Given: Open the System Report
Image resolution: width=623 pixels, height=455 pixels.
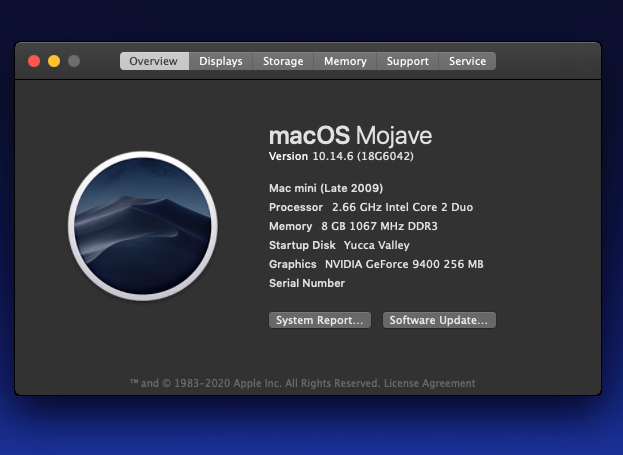Looking at the screenshot, I should [x=320, y=320].
